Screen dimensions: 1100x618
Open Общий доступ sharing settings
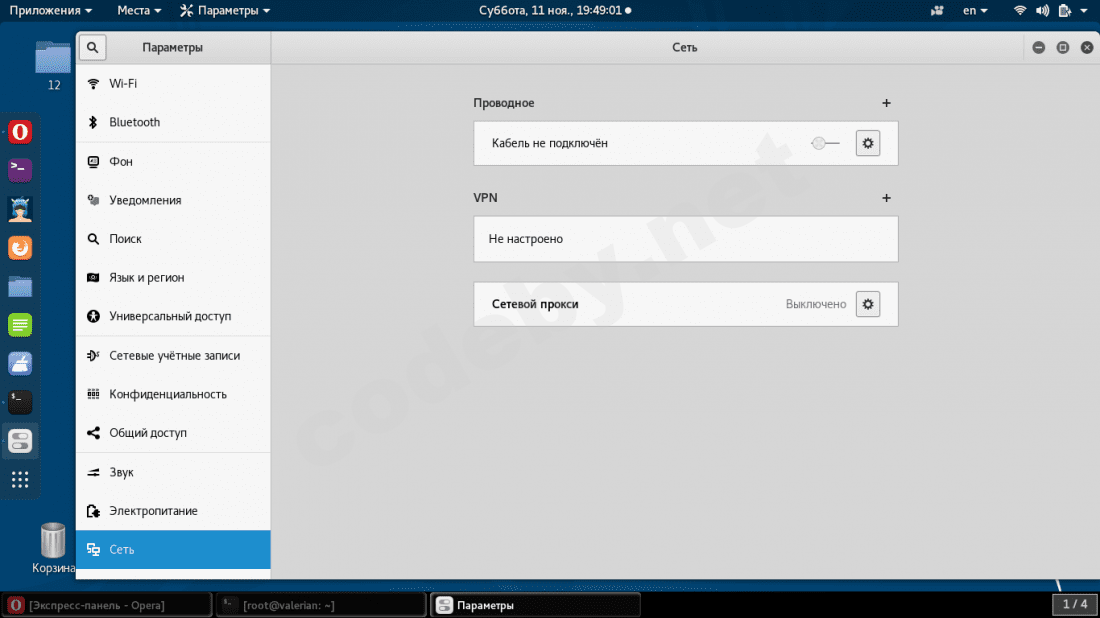pos(173,433)
